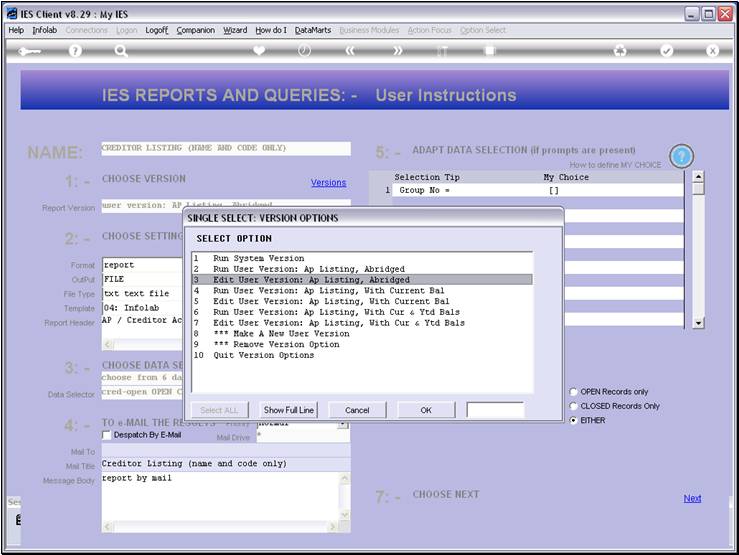The height and width of the screenshot is (555, 739).
Task: Click the gear-like icon in toolbar
Action: click(620, 50)
